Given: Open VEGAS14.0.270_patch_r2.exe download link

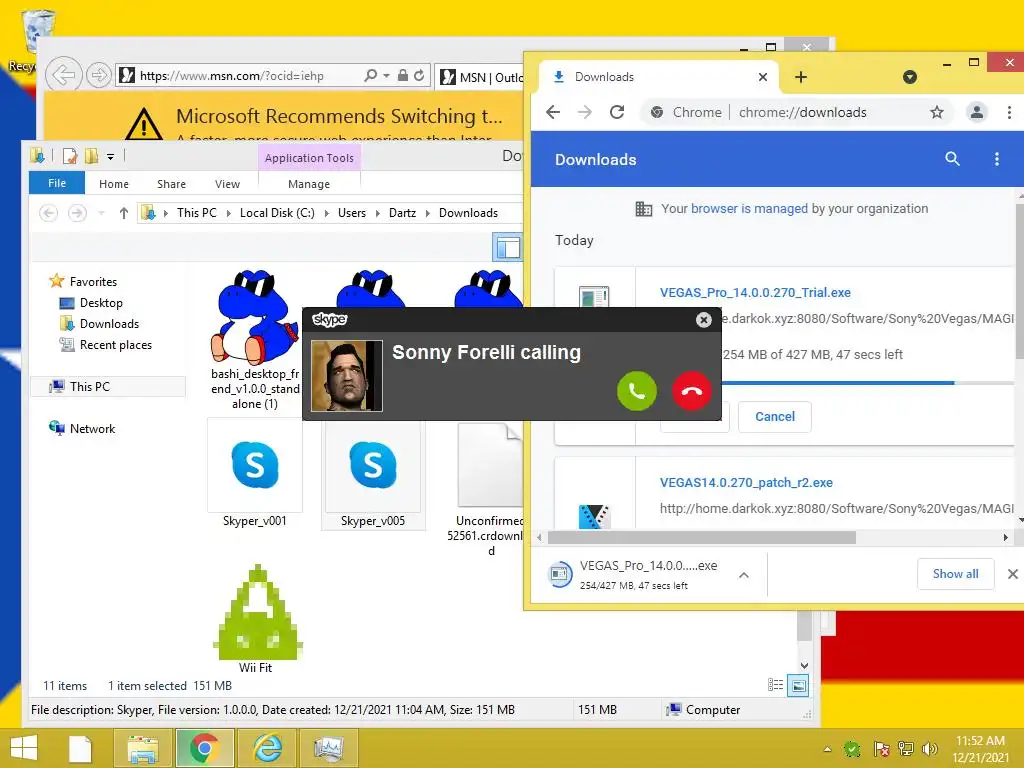Looking at the screenshot, I should point(746,483).
